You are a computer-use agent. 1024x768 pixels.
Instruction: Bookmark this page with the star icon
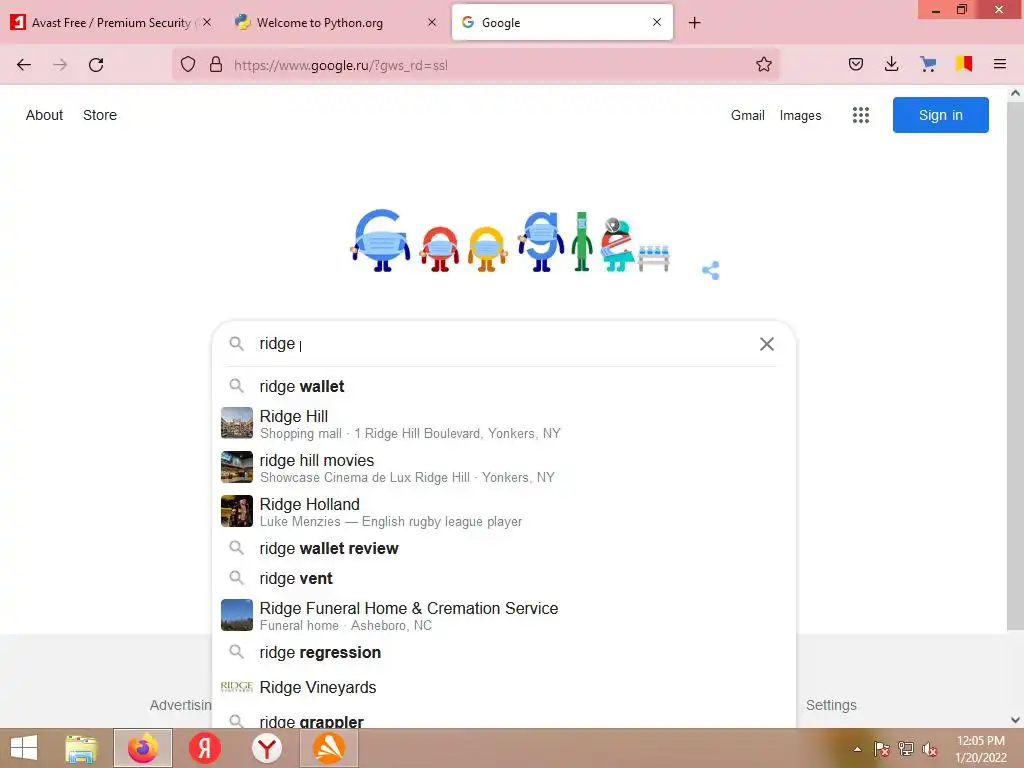[764, 65]
